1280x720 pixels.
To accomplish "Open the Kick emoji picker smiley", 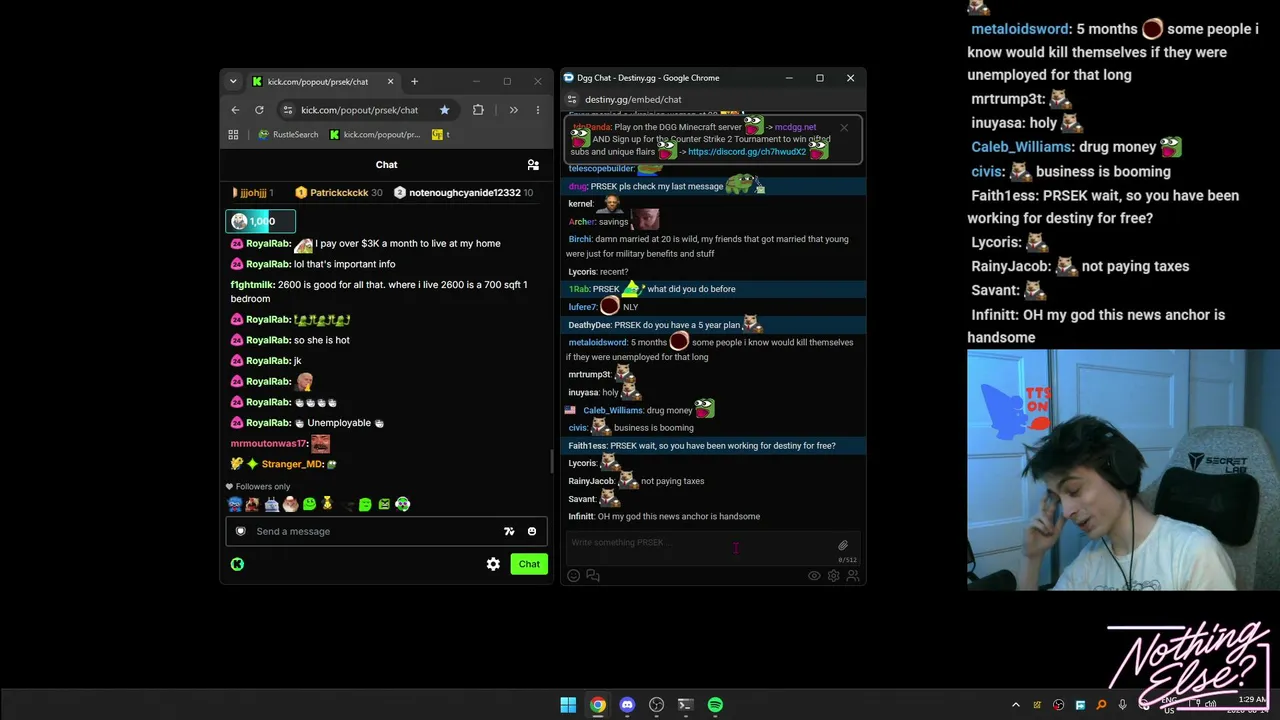I will (532, 531).
